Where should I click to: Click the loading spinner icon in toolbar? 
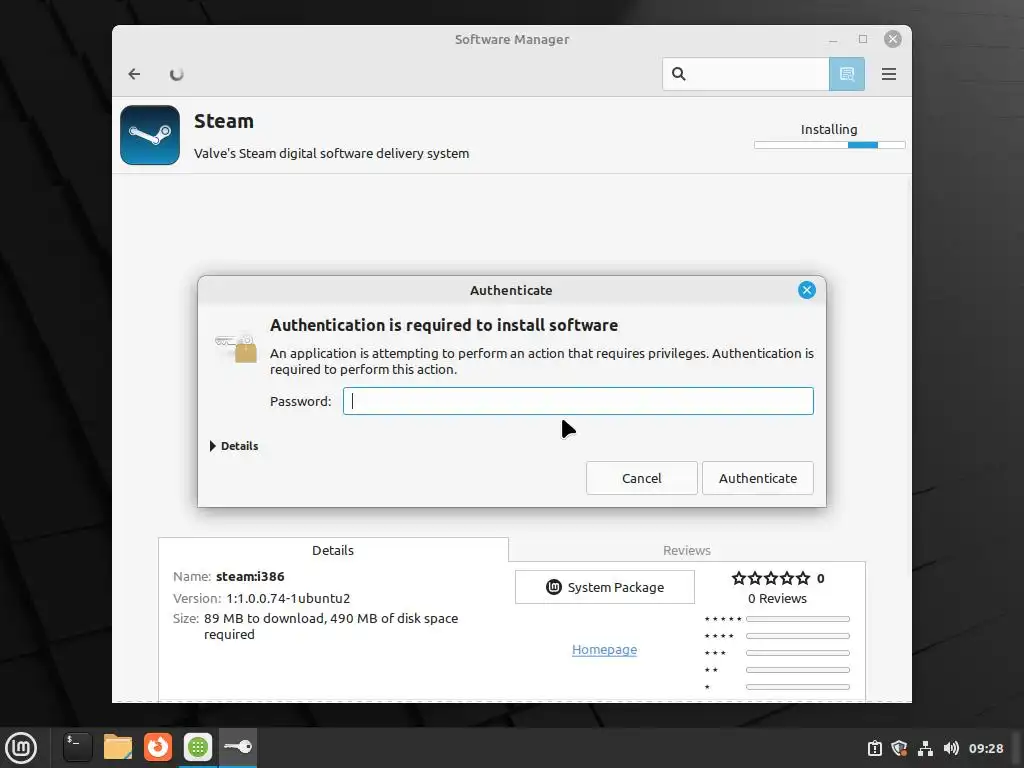176,74
